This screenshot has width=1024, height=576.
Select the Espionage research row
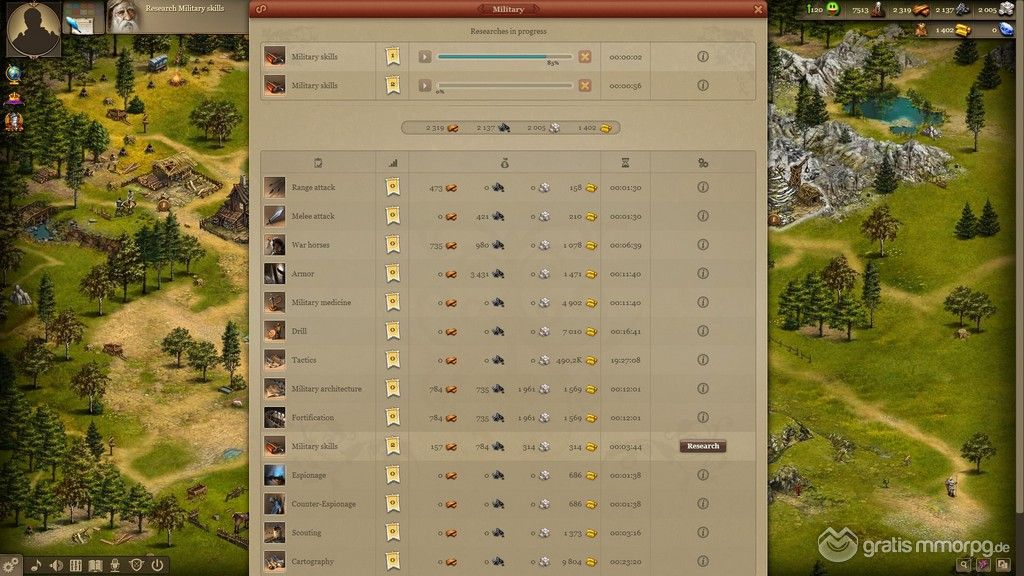508,475
